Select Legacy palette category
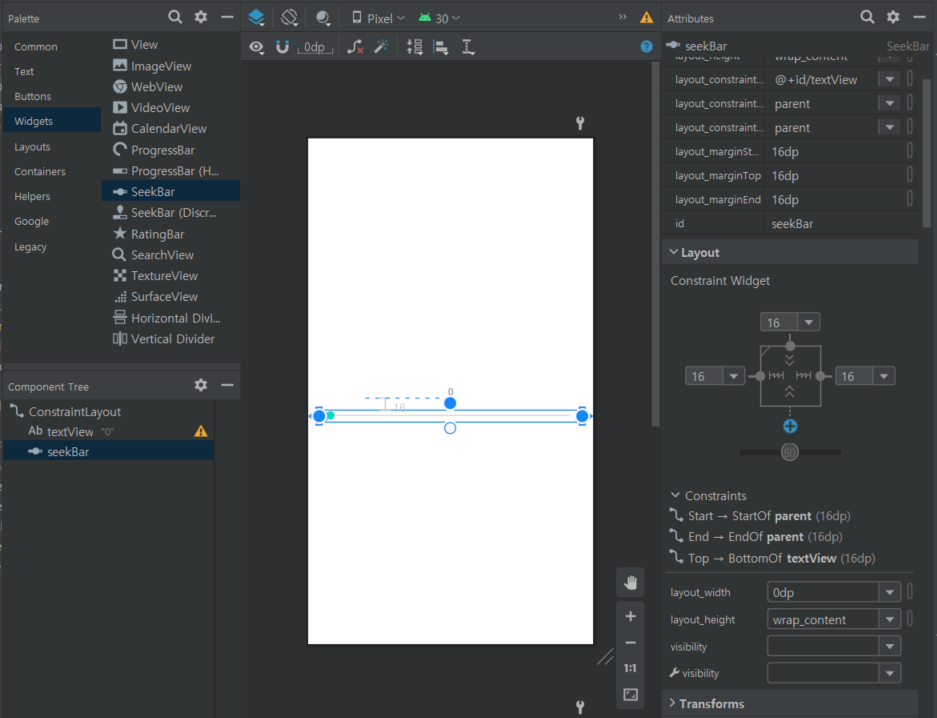The width and height of the screenshot is (937, 718). point(30,247)
